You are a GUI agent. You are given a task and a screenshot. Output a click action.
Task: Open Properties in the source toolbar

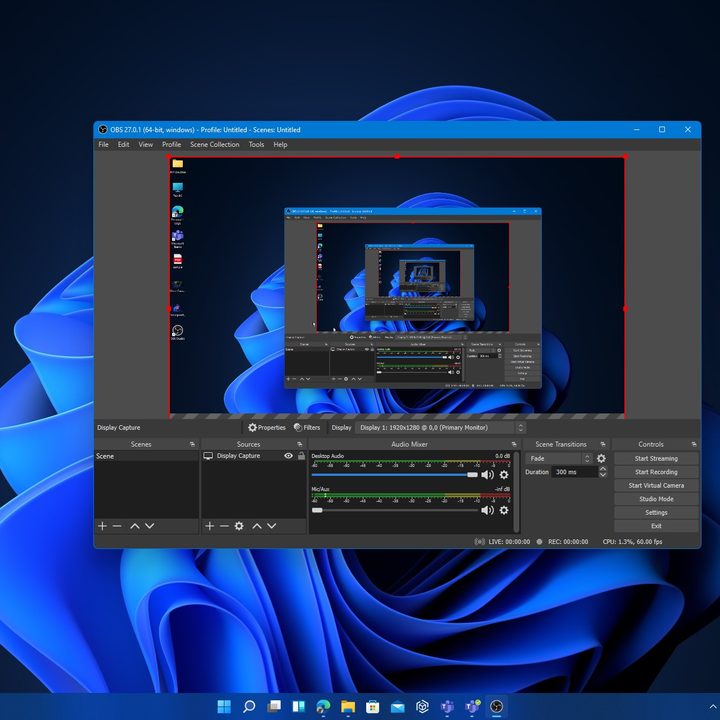[267, 428]
